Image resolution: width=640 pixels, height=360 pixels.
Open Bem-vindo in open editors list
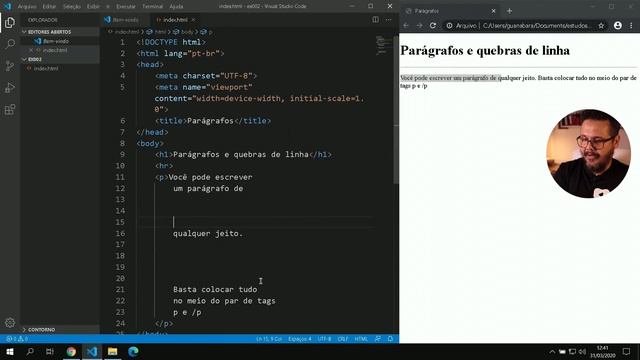pyautogui.click(x=56, y=41)
